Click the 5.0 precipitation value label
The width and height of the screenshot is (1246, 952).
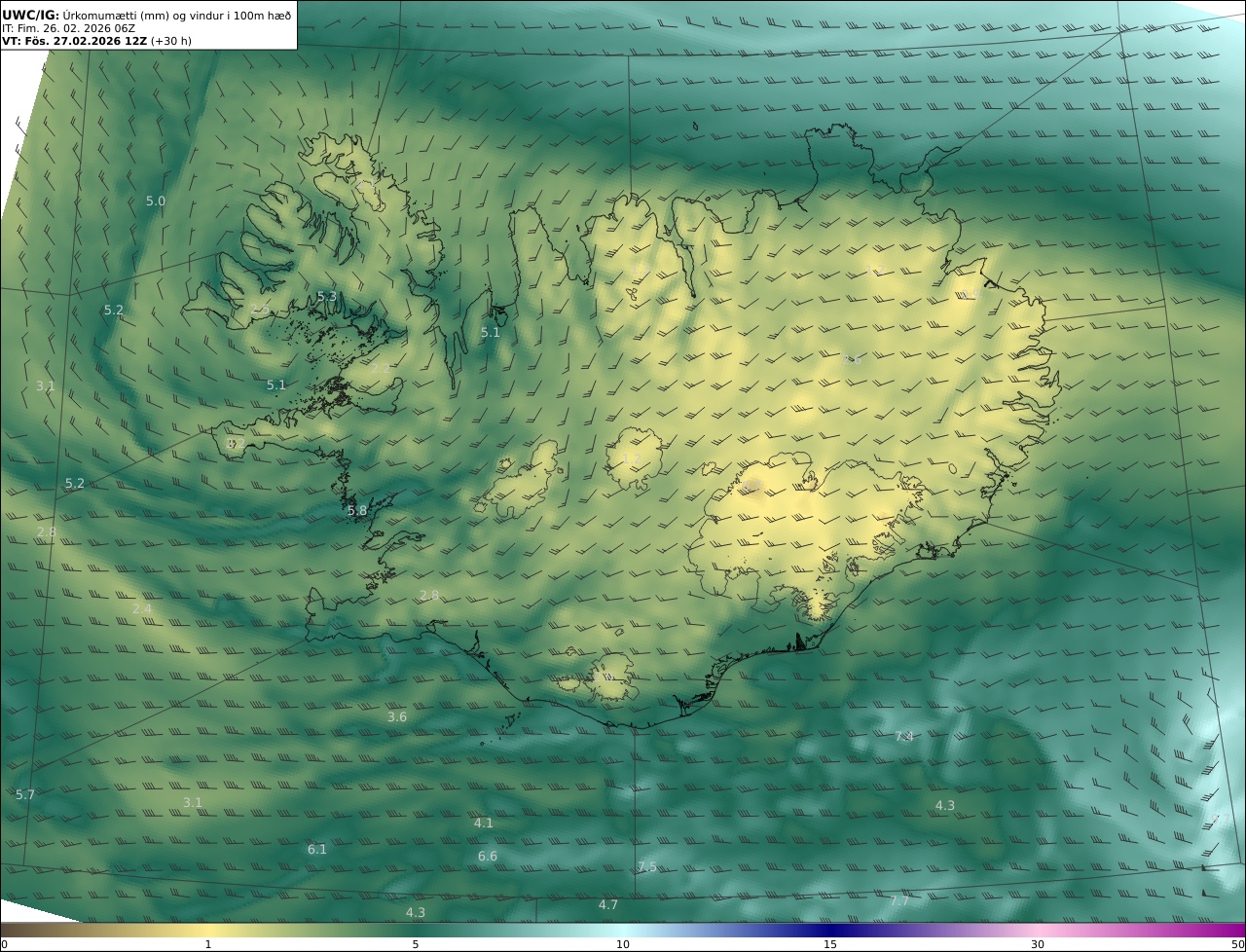(156, 201)
